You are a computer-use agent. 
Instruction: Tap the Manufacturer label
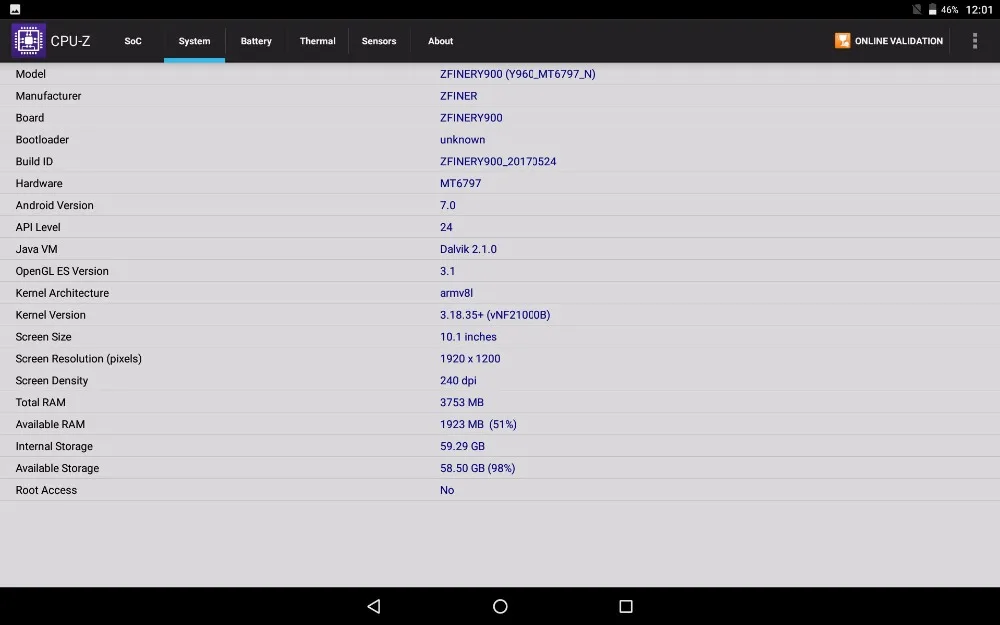pyautogui.click(x=48, y=96)
